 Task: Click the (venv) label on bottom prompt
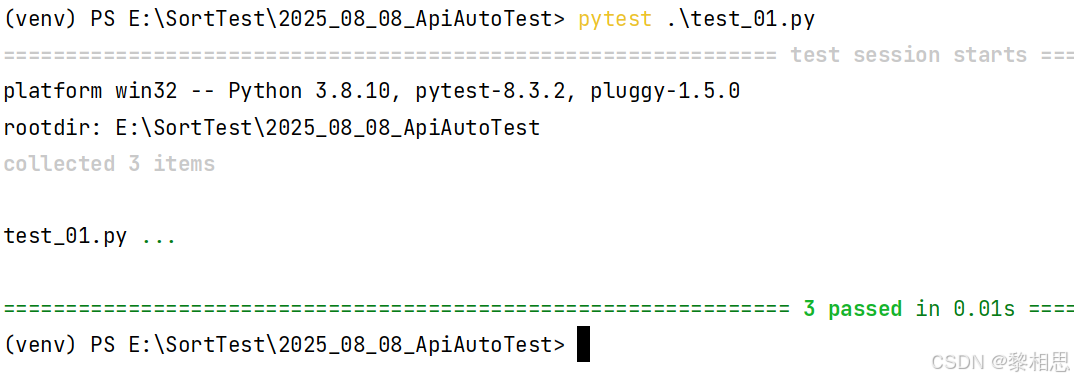tap(40, 345)
